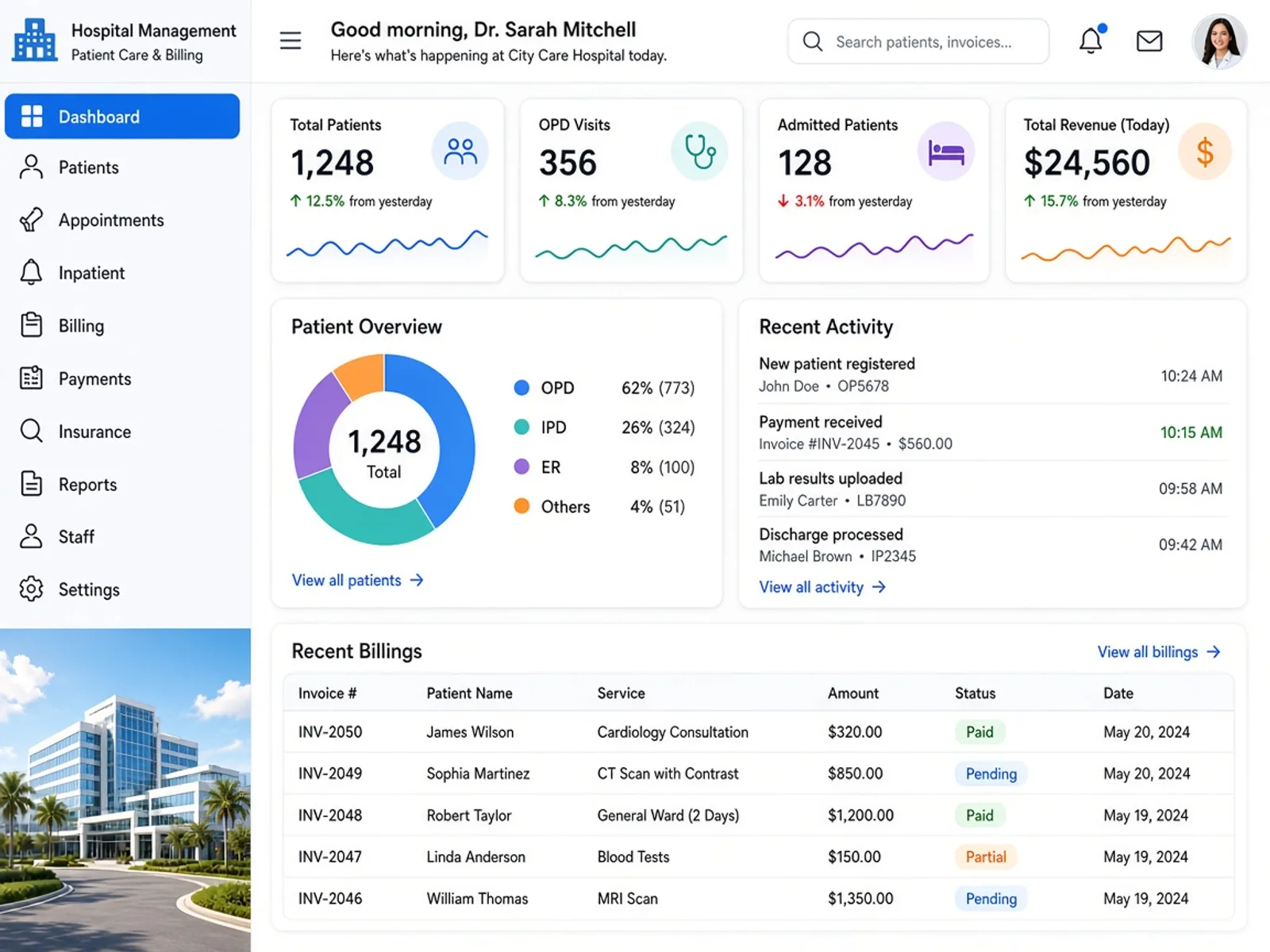Image resolution: width=1270 pixels, height=952 pixels.
Task: Click the Appointments icon in sidebar
Action: click(x=31, y=220)
